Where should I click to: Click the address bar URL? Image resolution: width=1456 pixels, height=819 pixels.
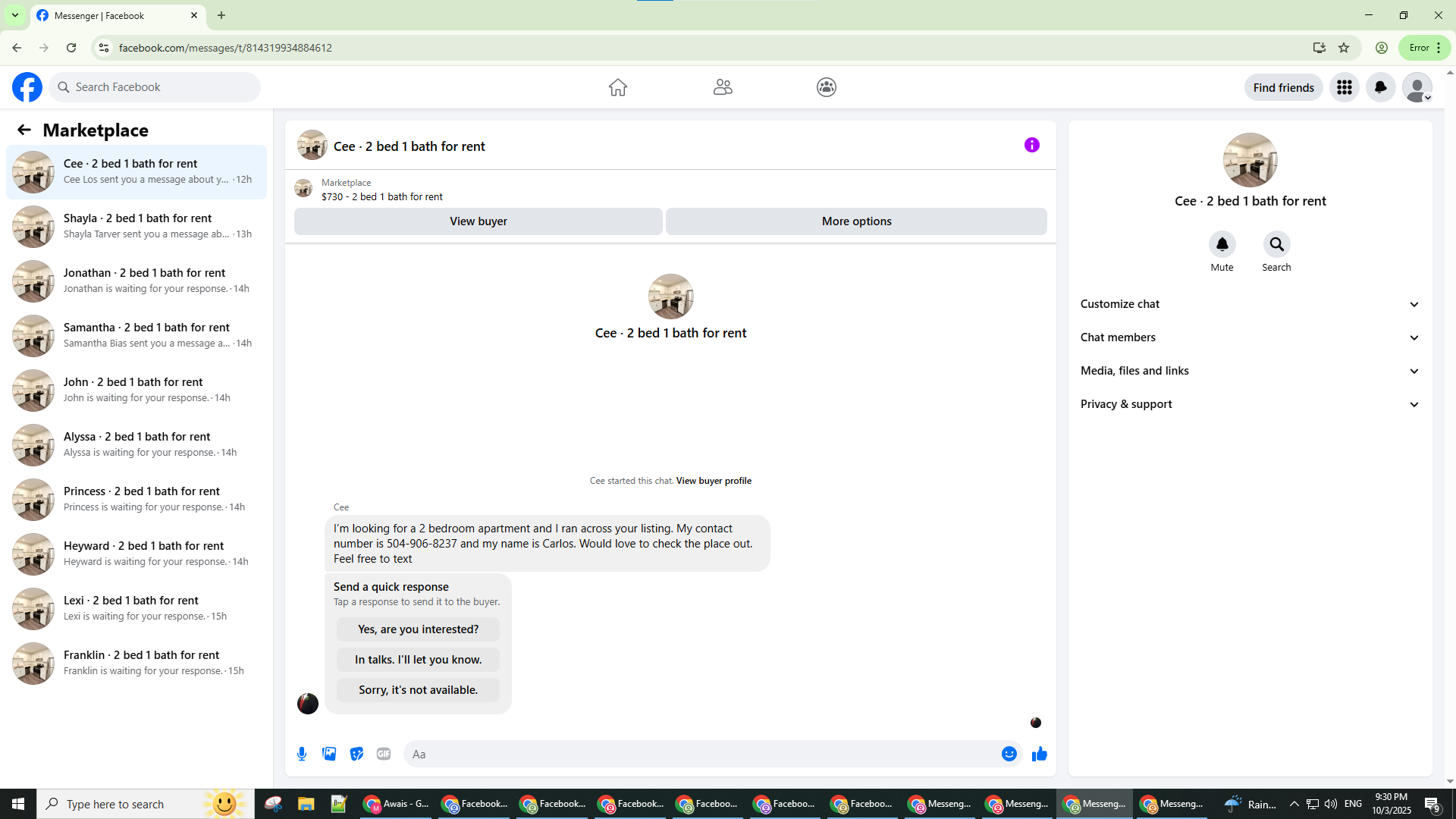[225, 48]
